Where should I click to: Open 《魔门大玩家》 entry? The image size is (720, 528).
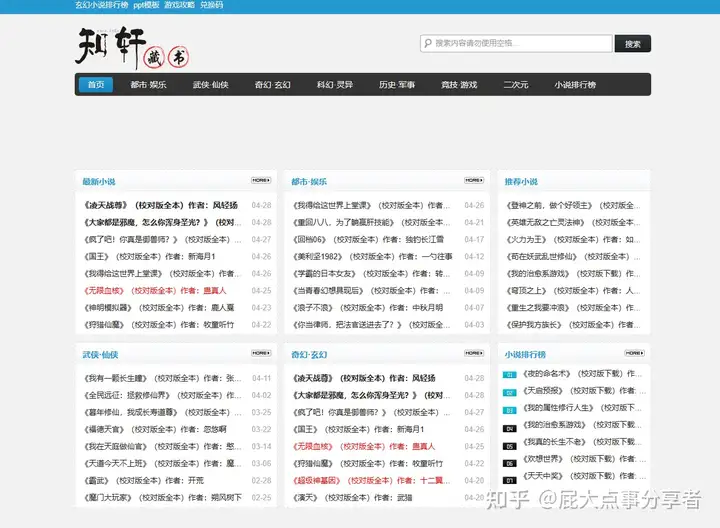tap(163, 497)
